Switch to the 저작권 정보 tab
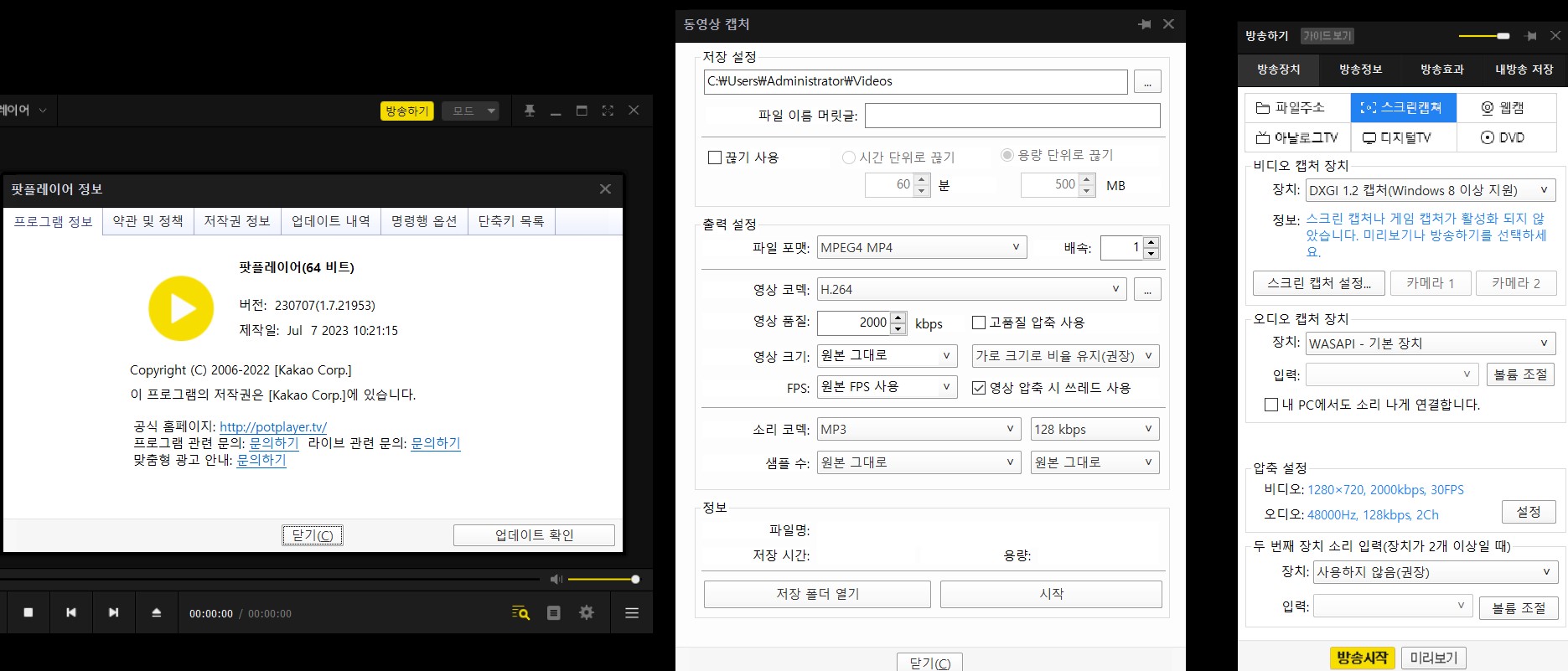This screenshot has width=1568, height=671. (237, 221)
